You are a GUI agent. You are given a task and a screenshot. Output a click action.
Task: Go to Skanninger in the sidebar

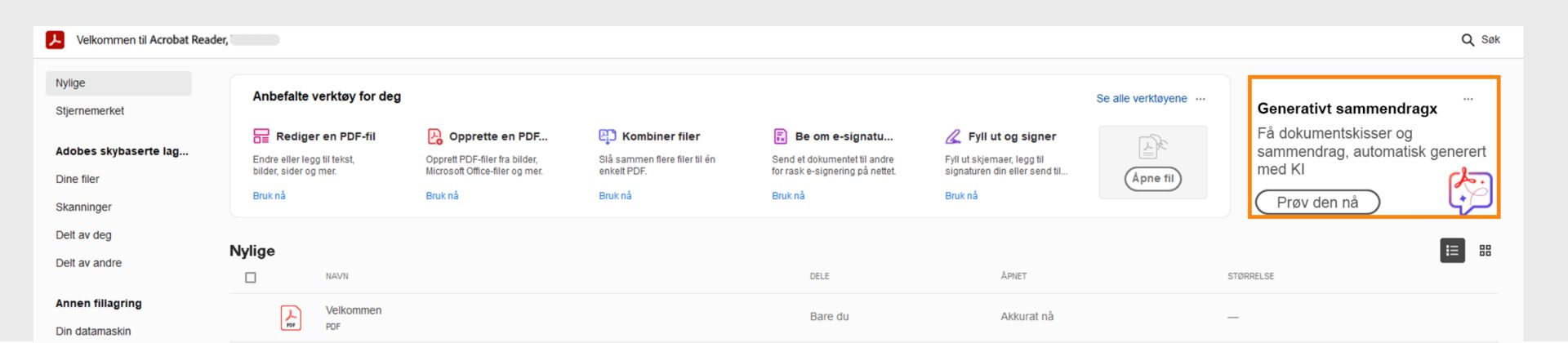83,207
